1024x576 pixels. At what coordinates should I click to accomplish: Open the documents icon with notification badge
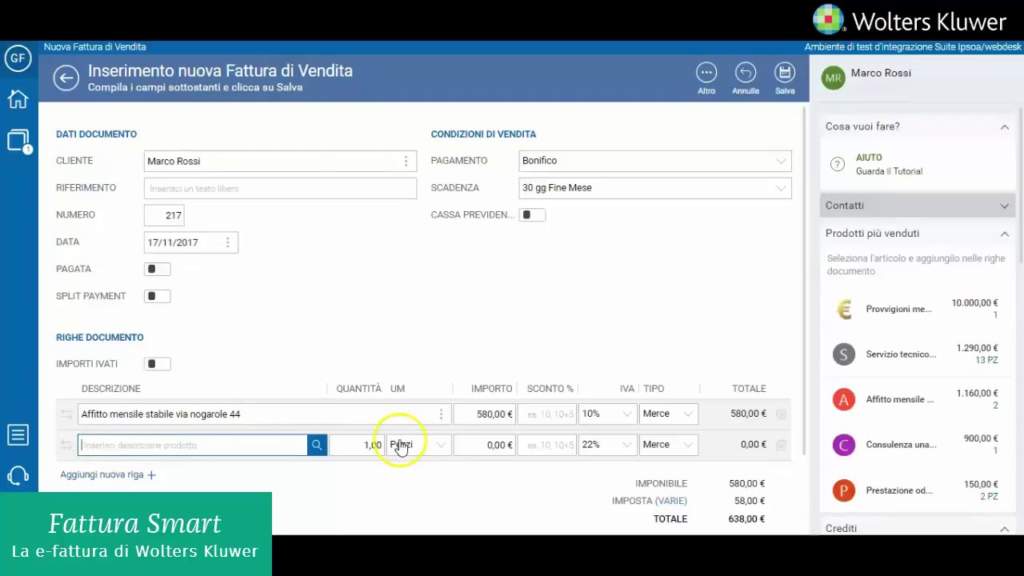(x=18, y=140)
